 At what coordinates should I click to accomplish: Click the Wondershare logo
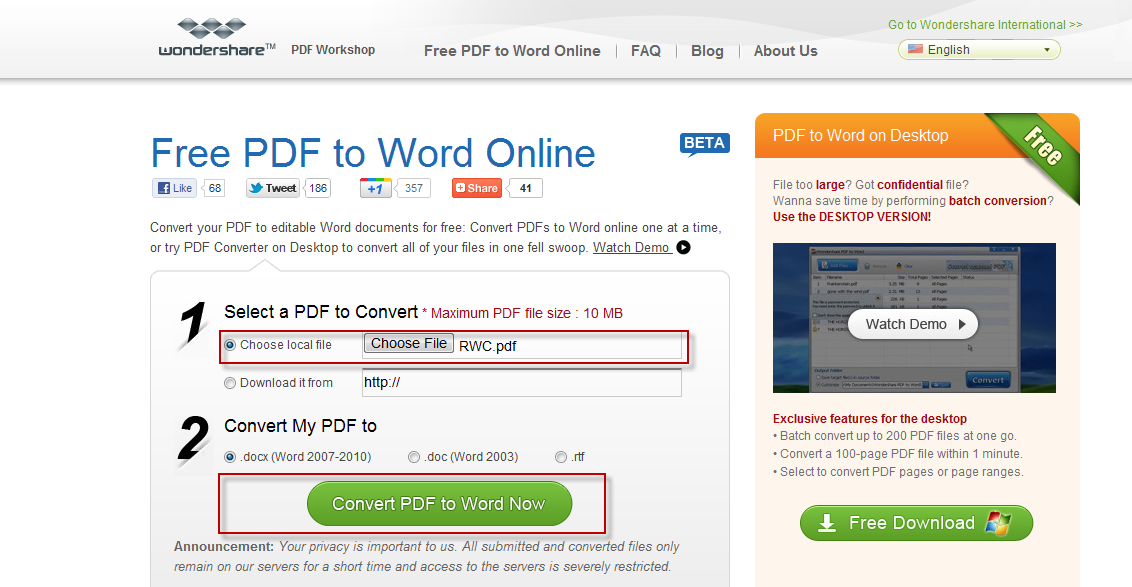(217, 38)
